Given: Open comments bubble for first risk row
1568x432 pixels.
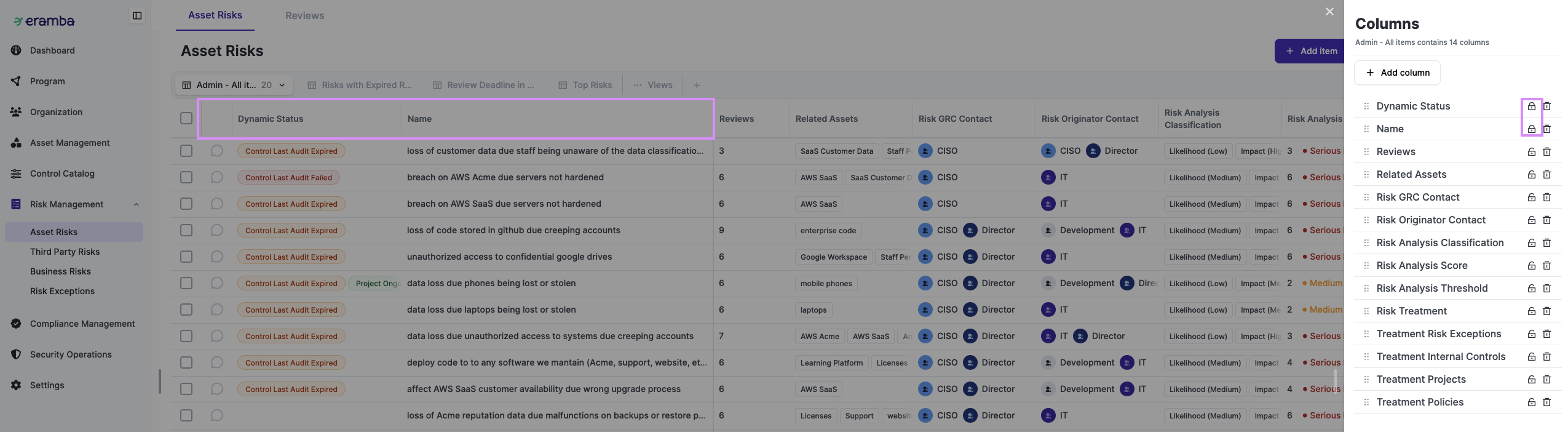Looking at the screenshot, I should (x=216, y=151).
